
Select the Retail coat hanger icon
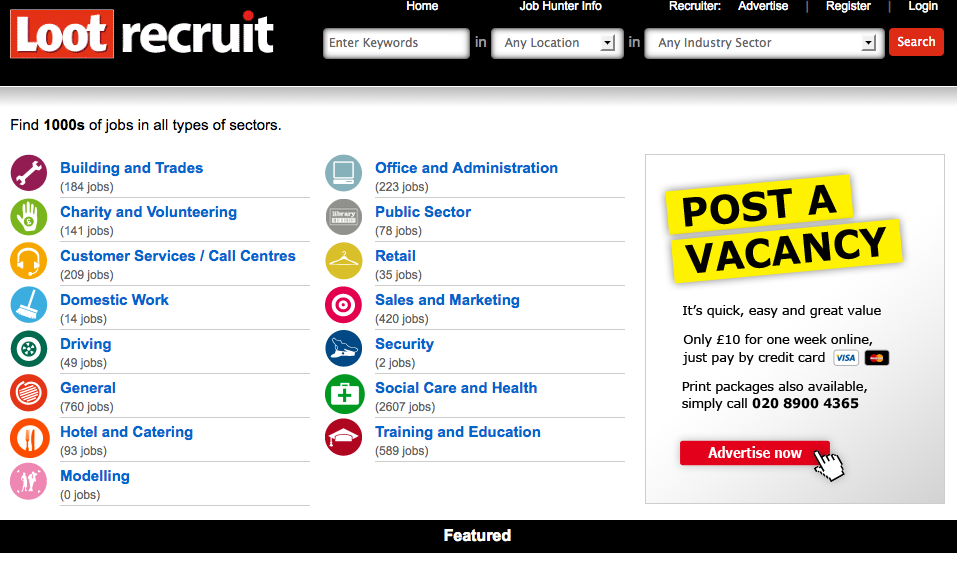coord(344,261)
